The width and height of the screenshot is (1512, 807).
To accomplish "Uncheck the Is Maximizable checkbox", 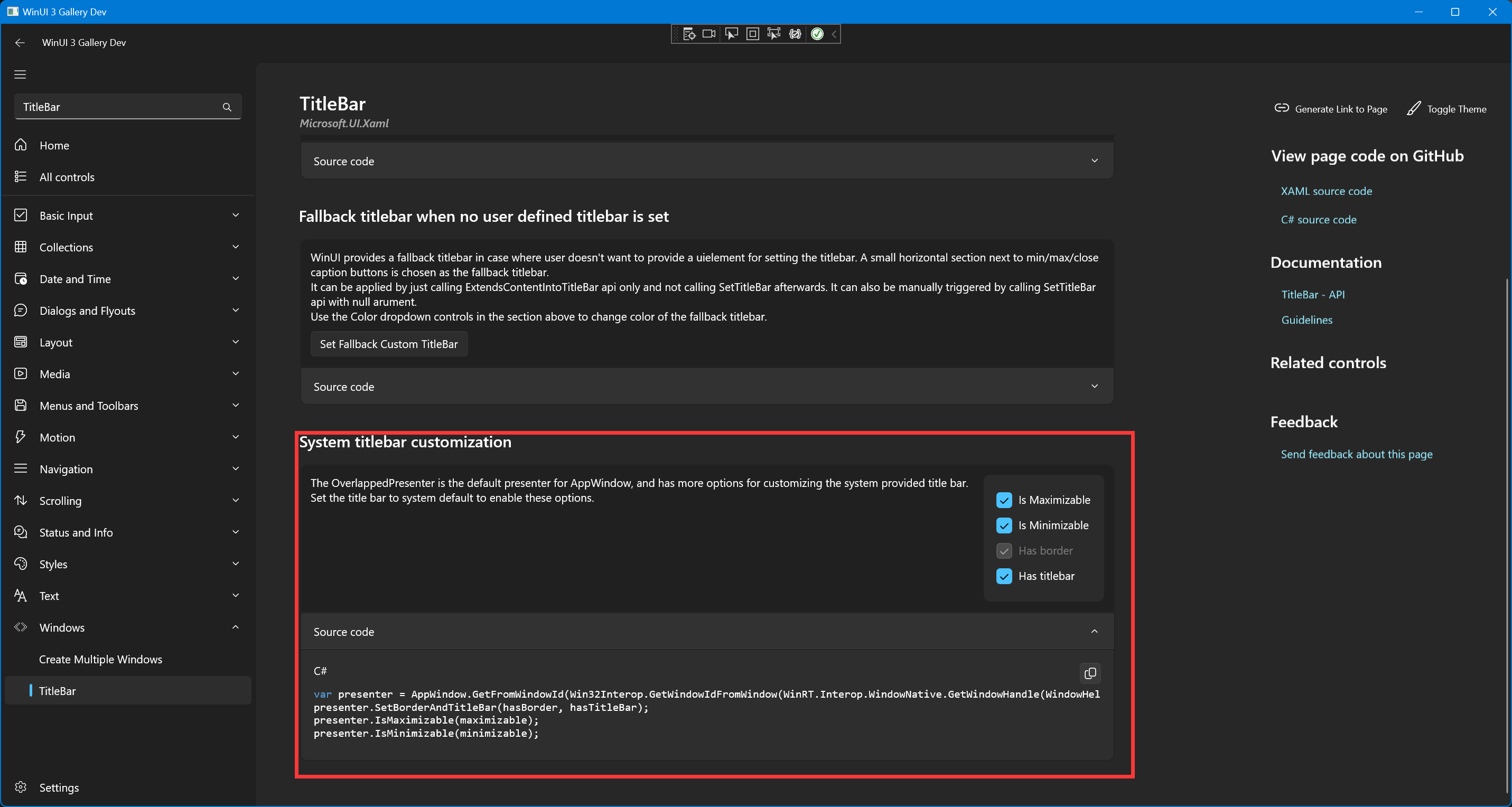I will click(1004, 500).
